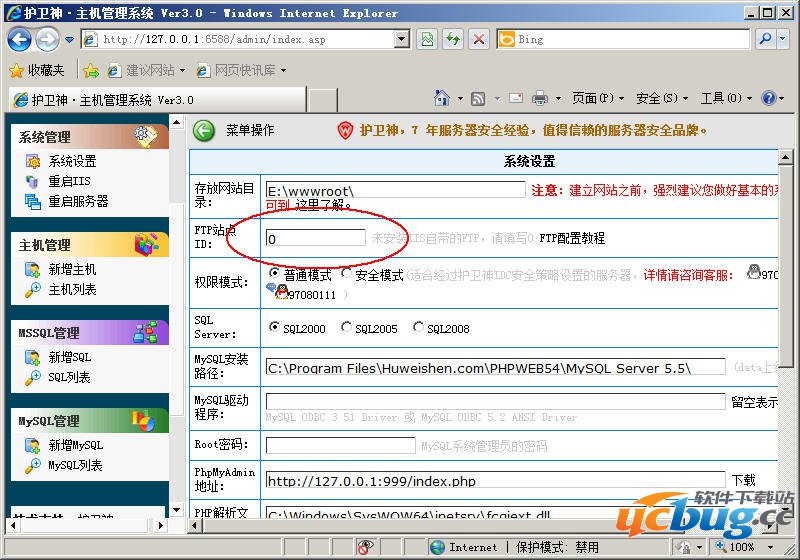The width and height of the screenshot is (800, 560).
Task: Click the FTP站点 ID input field
Action: pyautogui.click(x=315, y=238)
